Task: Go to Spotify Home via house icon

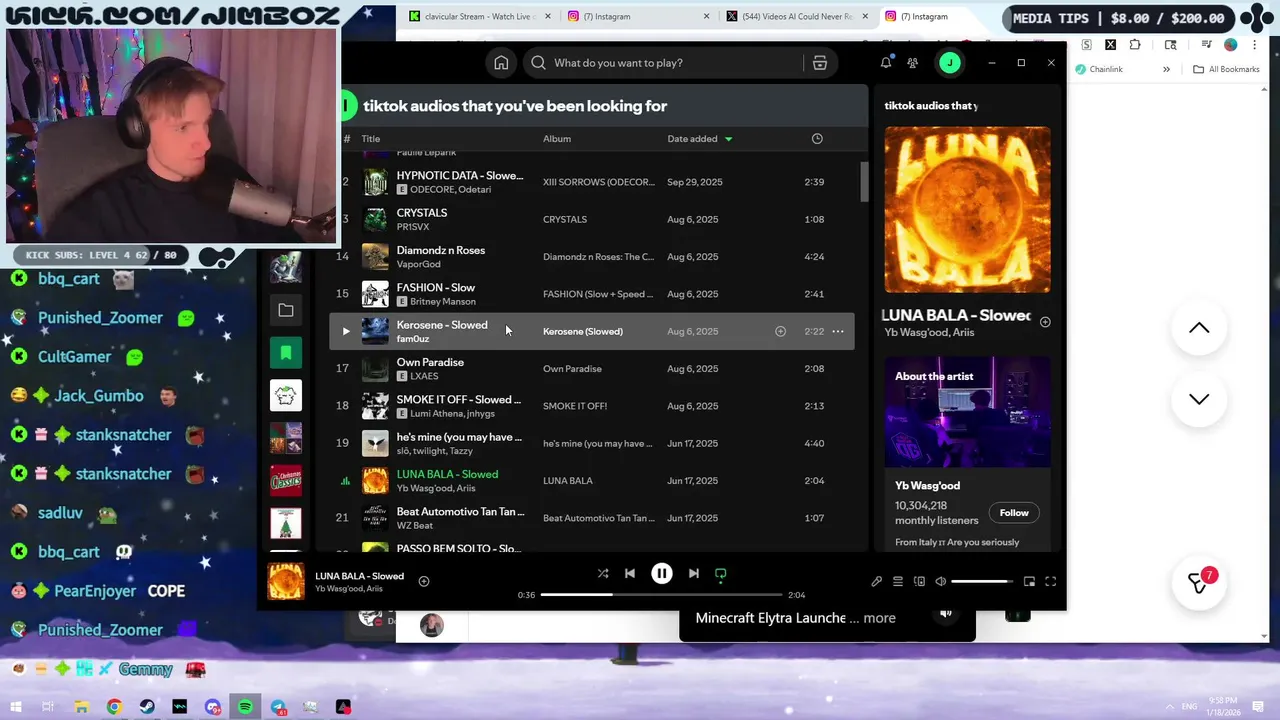Action: point(501,63)
